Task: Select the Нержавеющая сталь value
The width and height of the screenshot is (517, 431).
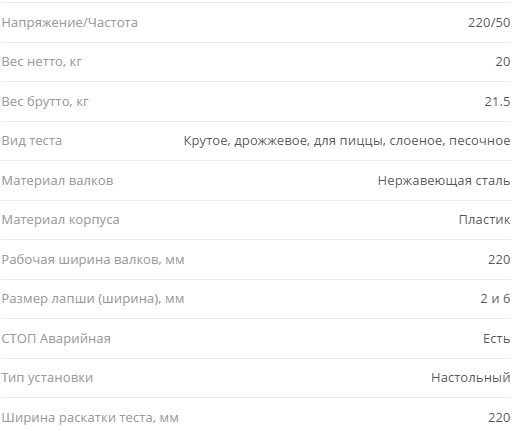Action: click(x=444, y=181)
